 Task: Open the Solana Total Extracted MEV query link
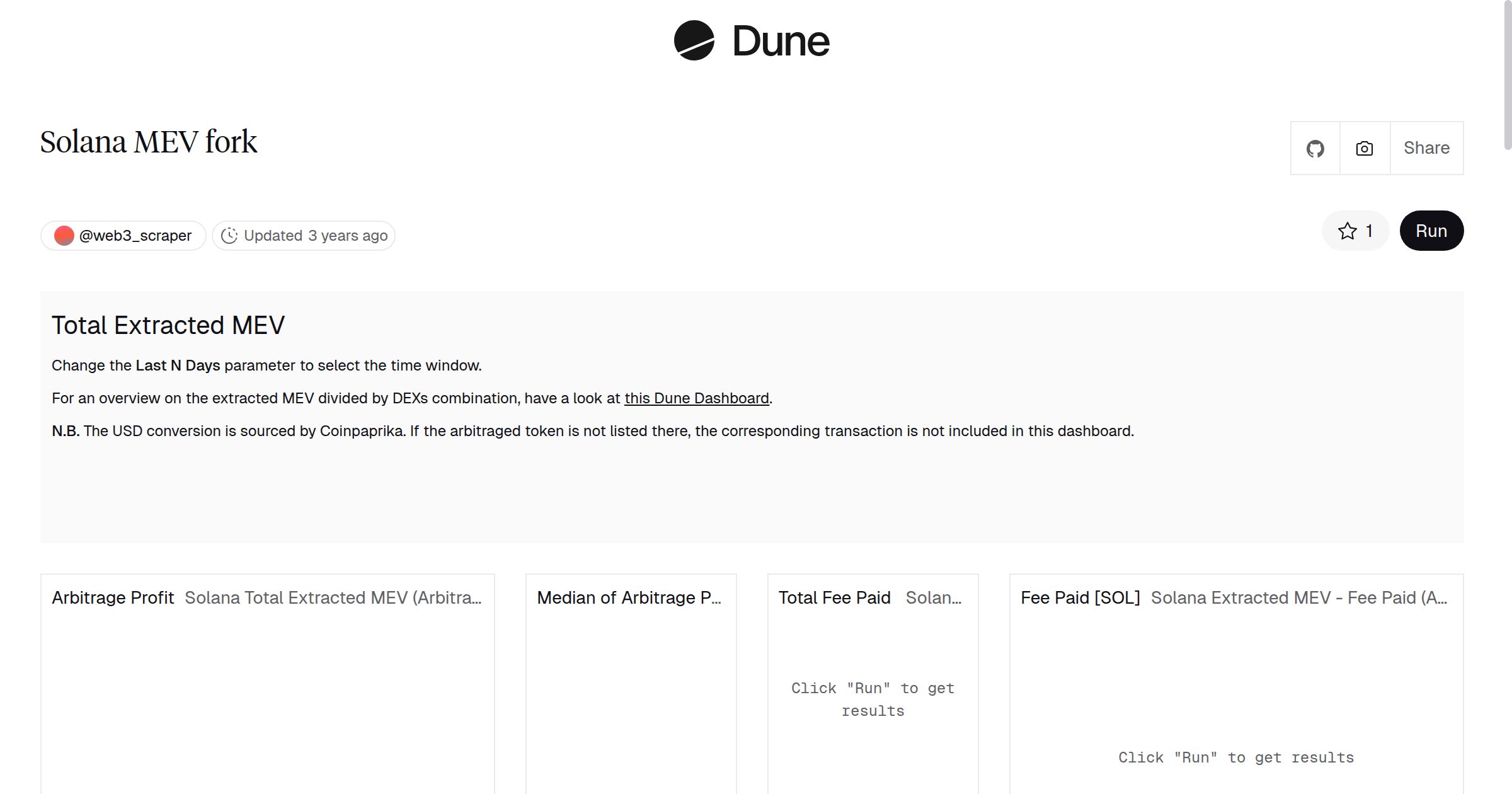(x=333, y=597)
